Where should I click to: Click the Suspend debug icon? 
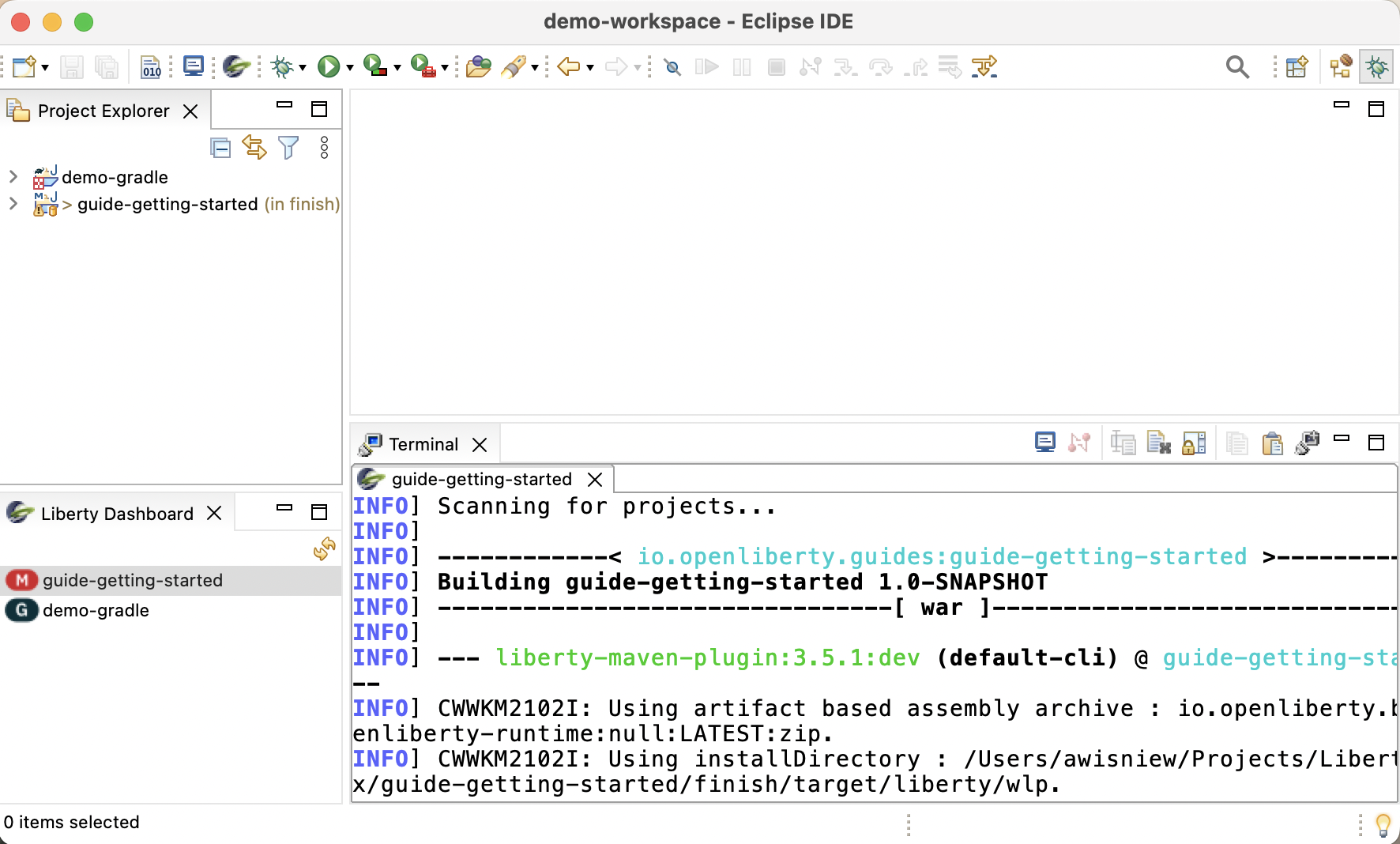click(x=742, y=67)
